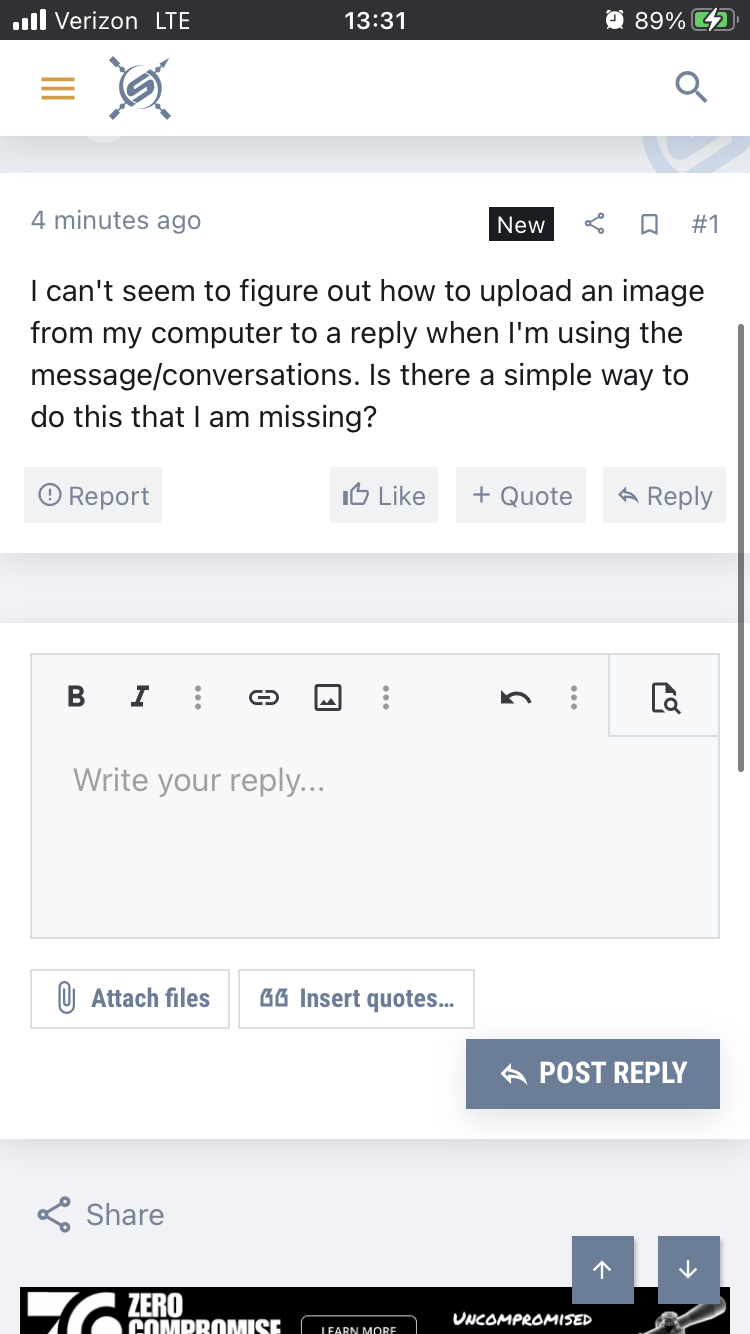Screen dimensions: 750x1334
Task: Preview the reply with document icon
Action: (664, 696)
